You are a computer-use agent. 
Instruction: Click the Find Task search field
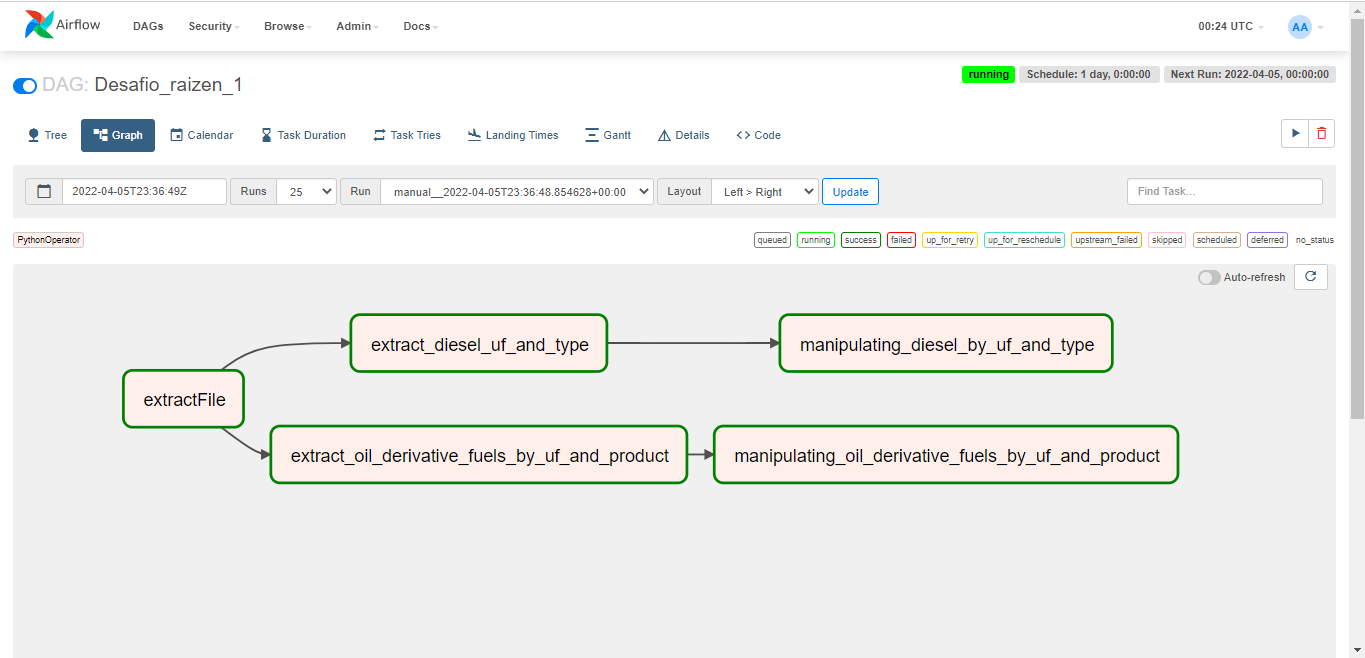pyautogui.click(x=1224, y=191)
